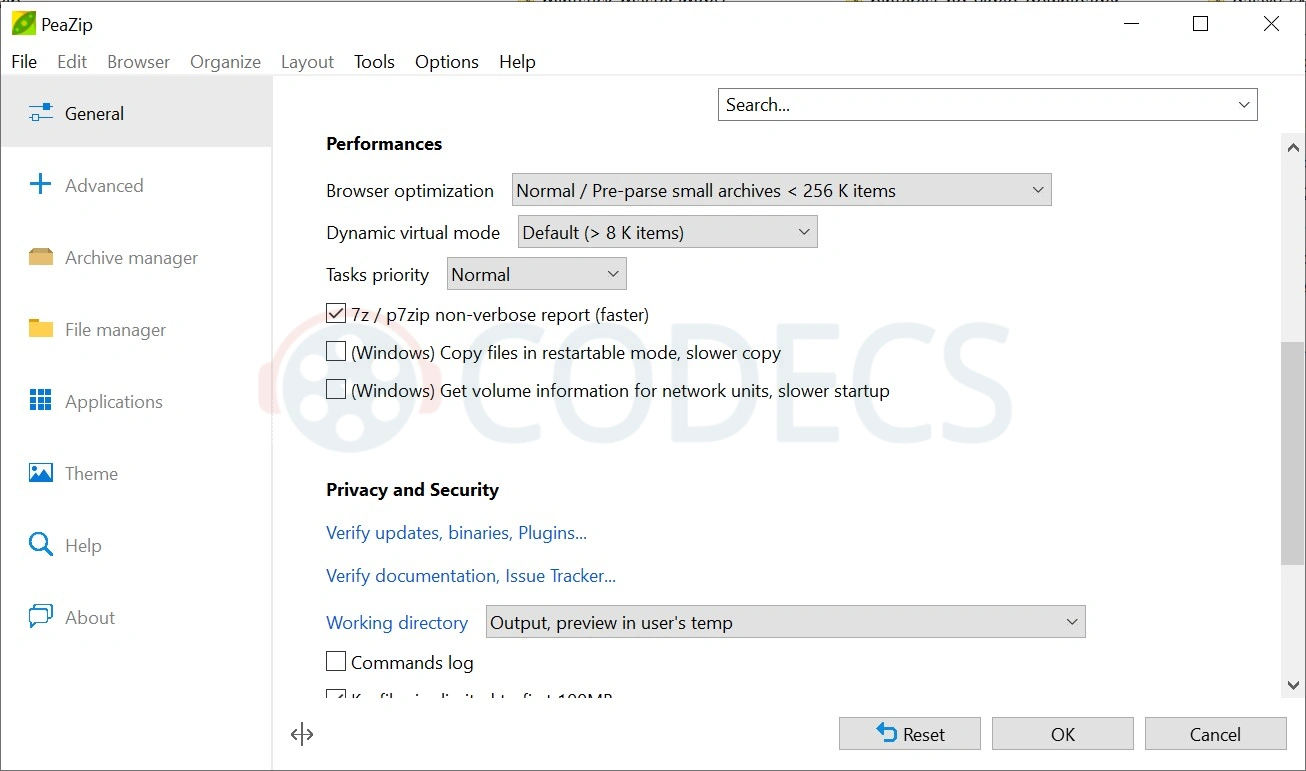This screenshot has height=771, width=1306.
Task: Enable Copy files in restartable mode
Action: (336, 352)
